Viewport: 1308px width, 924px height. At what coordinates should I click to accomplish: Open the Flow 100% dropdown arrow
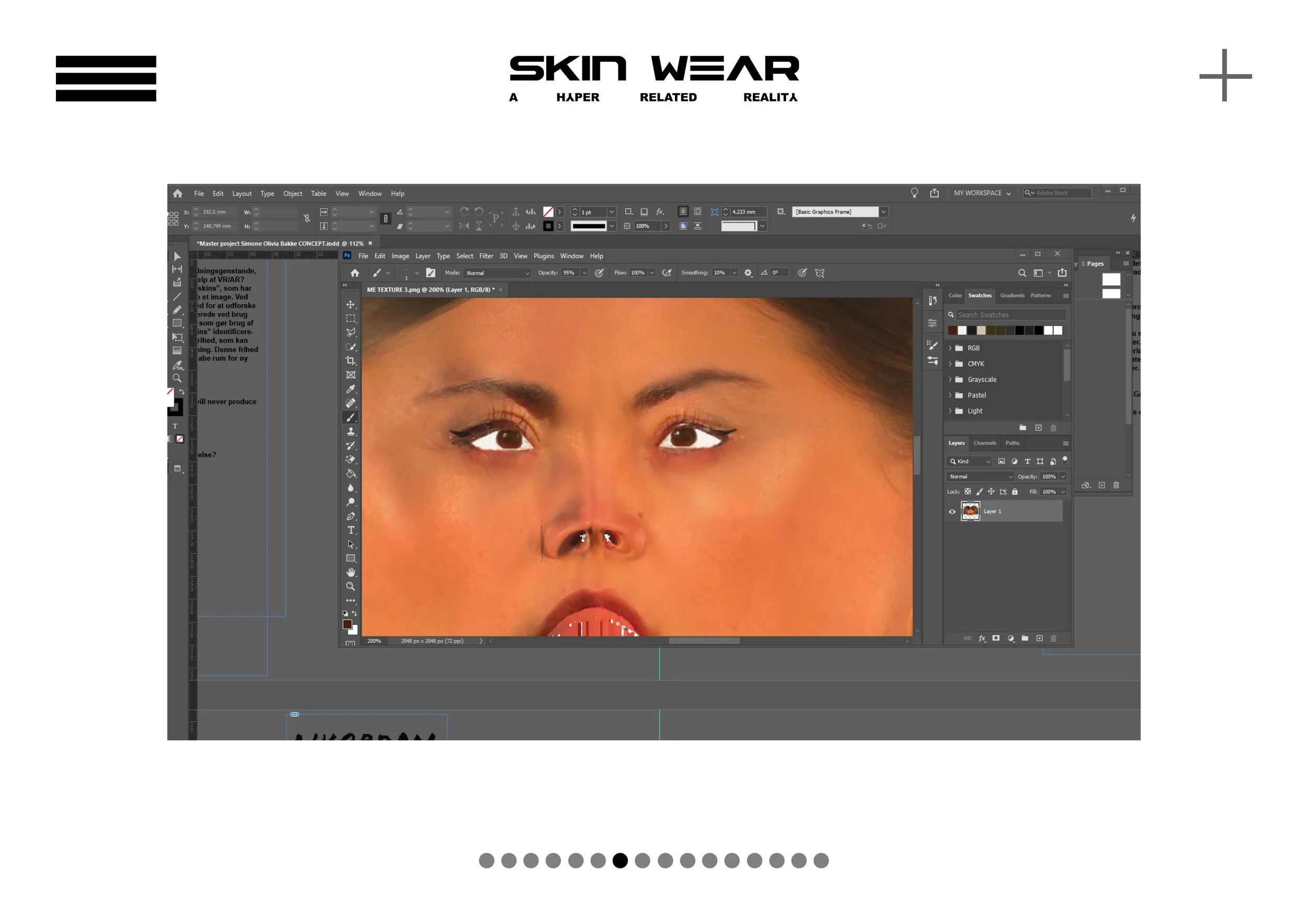pos(652,272)
